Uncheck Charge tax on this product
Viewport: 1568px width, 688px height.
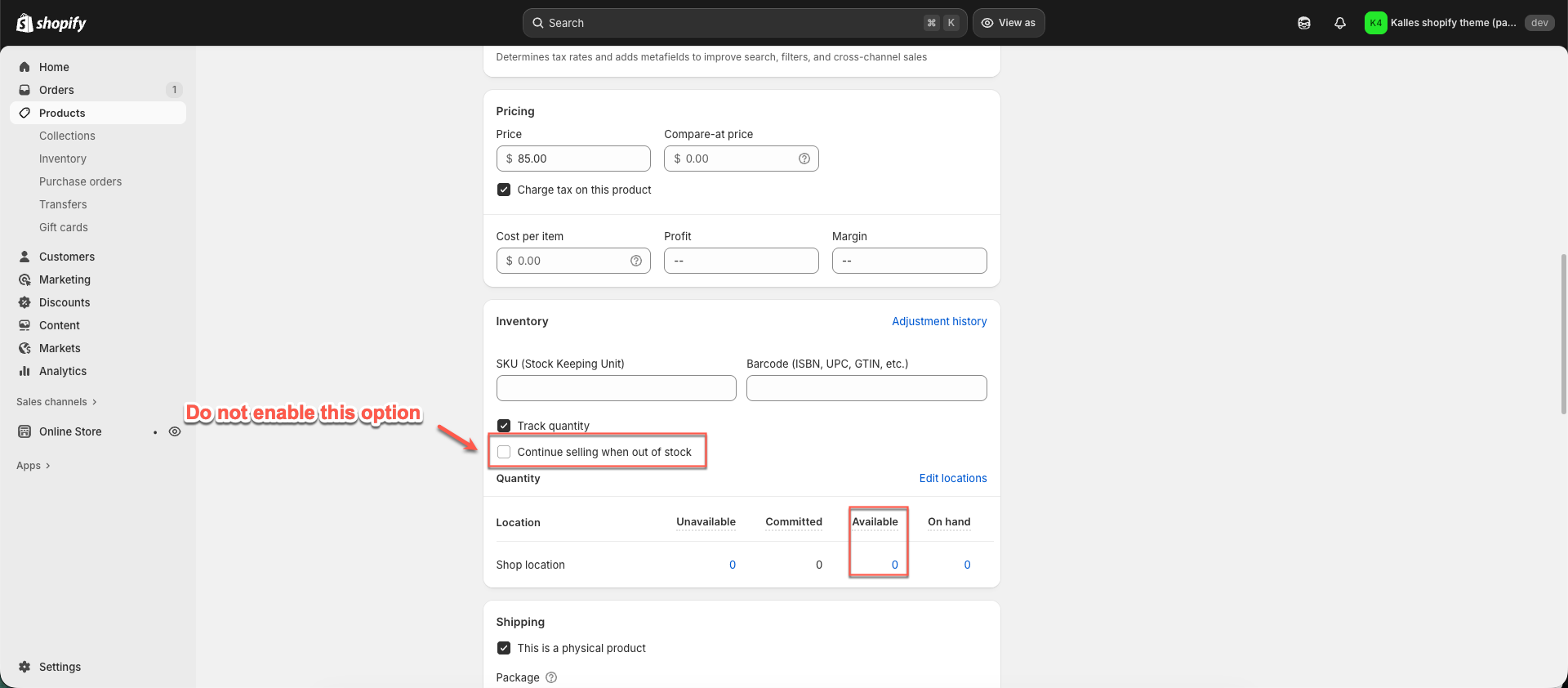(x=504, y=190)
